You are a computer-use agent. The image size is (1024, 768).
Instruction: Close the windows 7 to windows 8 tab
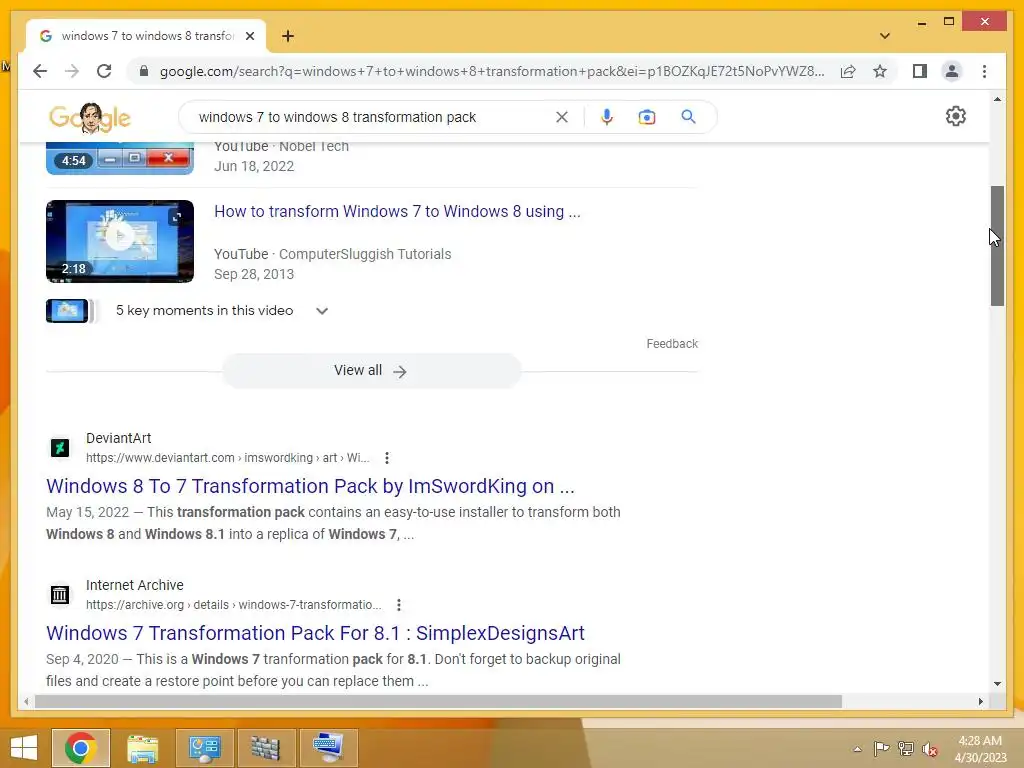249,36
